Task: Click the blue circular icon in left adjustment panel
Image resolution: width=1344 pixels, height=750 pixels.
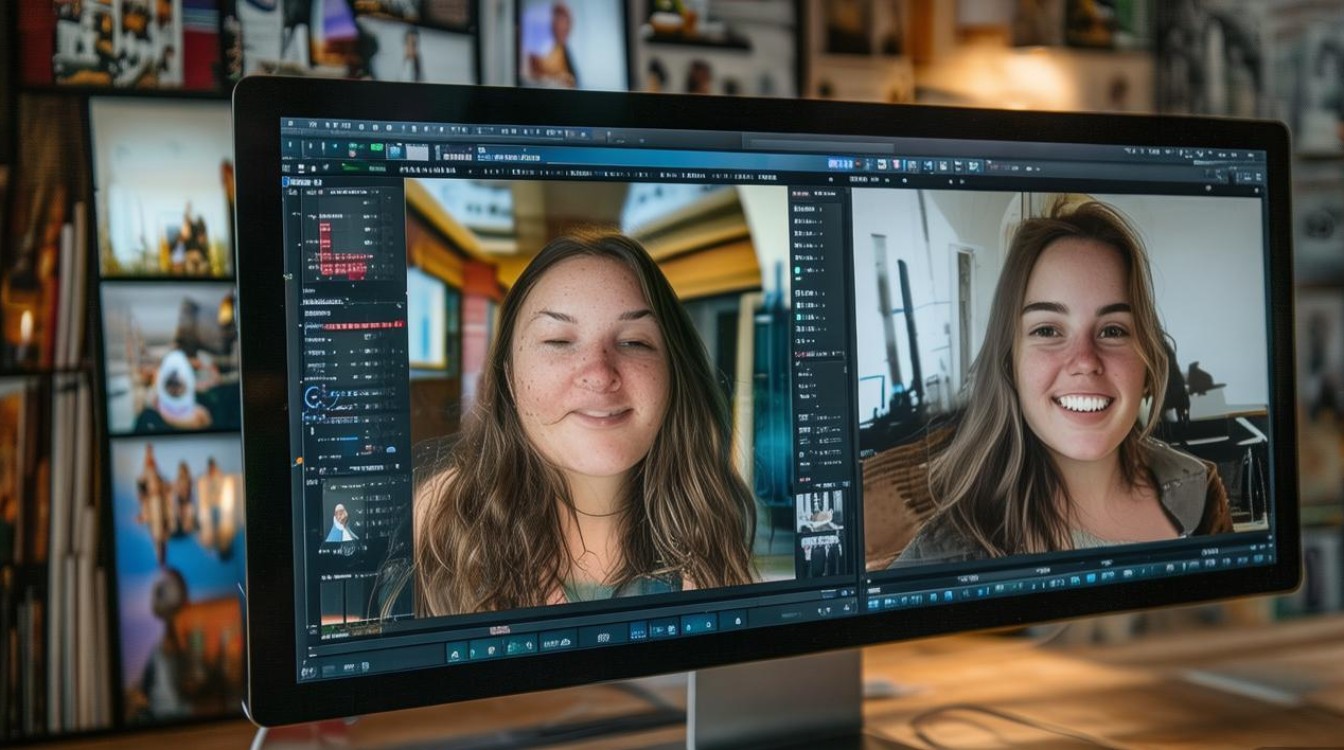Action: [x=314, y=396]
